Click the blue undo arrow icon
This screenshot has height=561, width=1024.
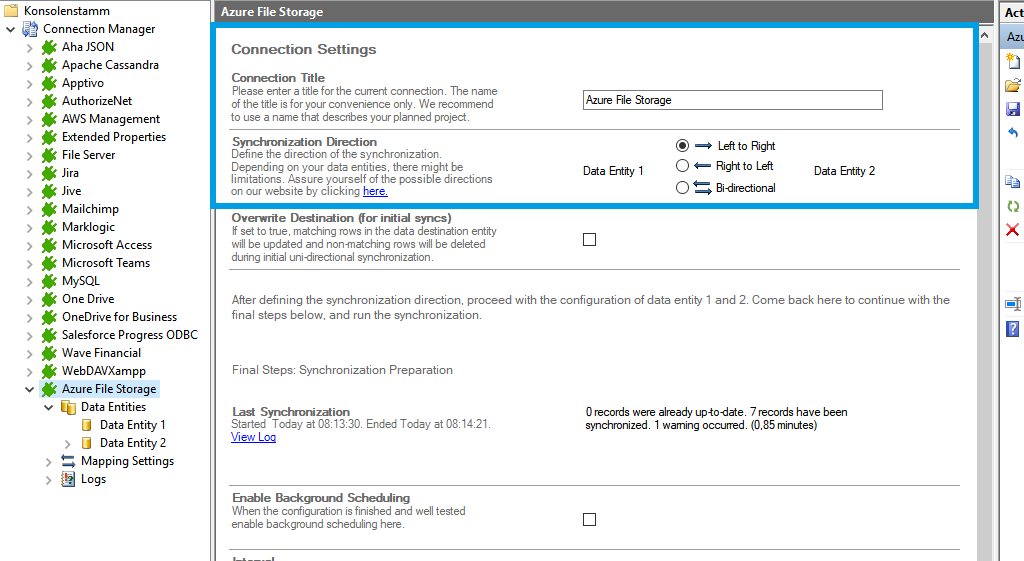(x=1012, y=133)
